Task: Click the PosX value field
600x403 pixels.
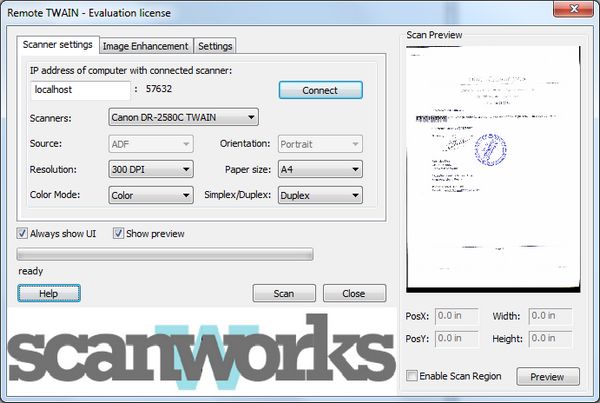Action: [457, 316]
